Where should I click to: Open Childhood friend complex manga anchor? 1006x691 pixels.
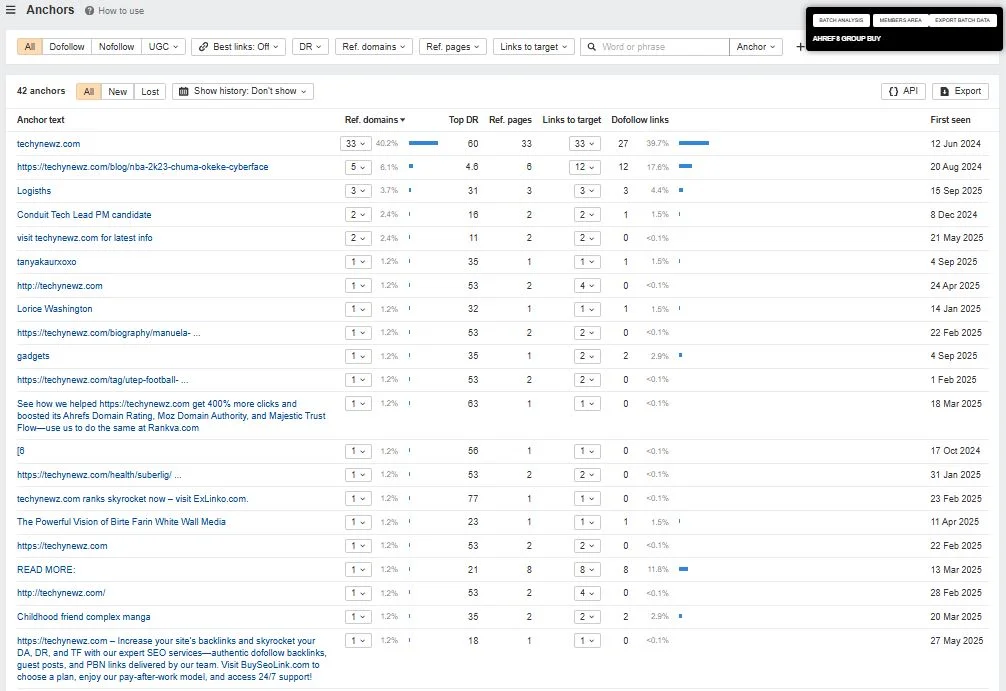pyautogui.click(x=83, y=617)
